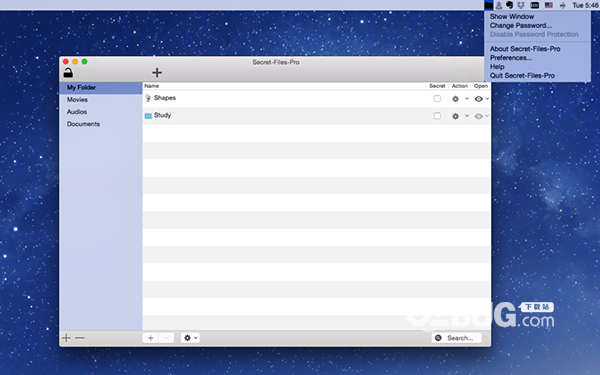The height and width of the screenshot is (375, 600).
Task: Click the large plus icon in the toolbar
Action: (157, 72)
